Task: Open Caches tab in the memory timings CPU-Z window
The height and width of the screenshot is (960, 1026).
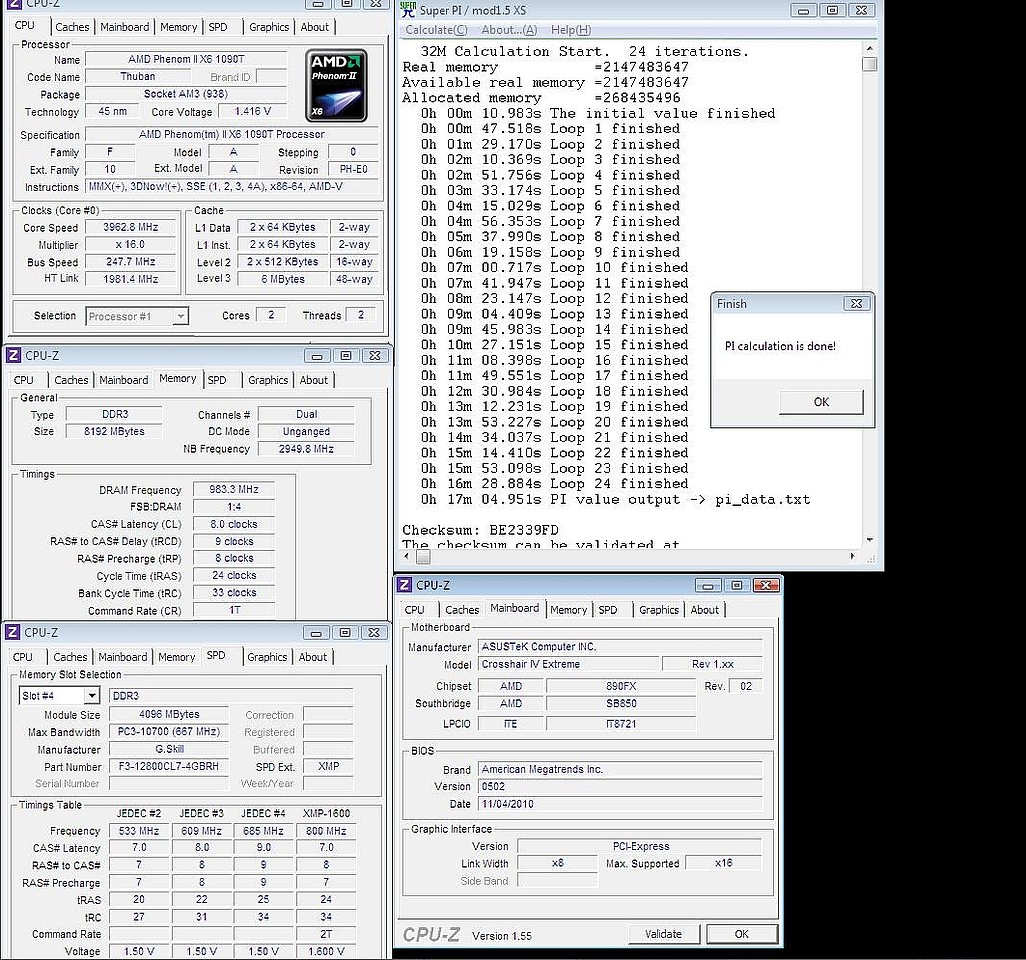Action: [71, 380]
